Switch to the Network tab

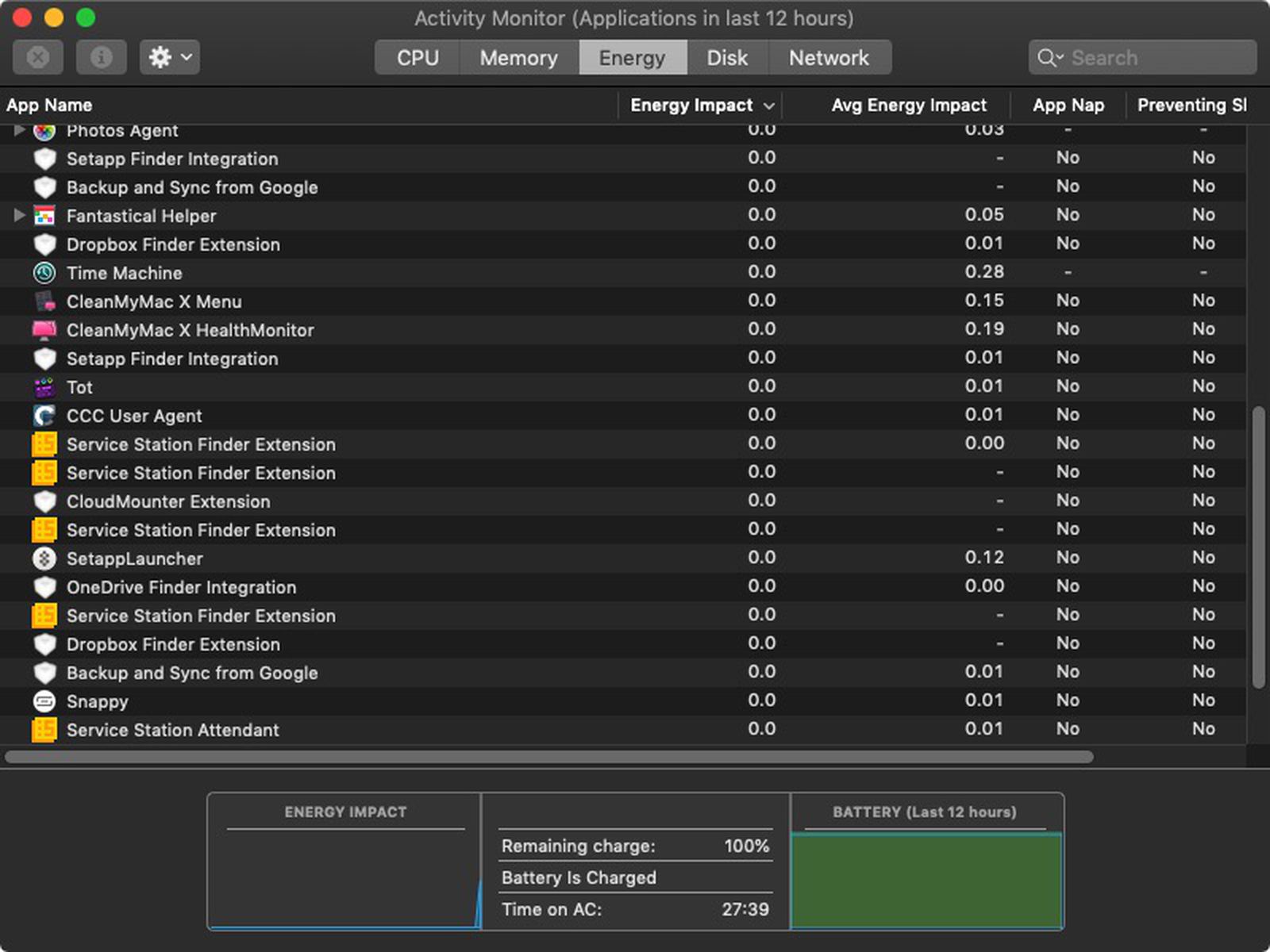coord(829,57)
